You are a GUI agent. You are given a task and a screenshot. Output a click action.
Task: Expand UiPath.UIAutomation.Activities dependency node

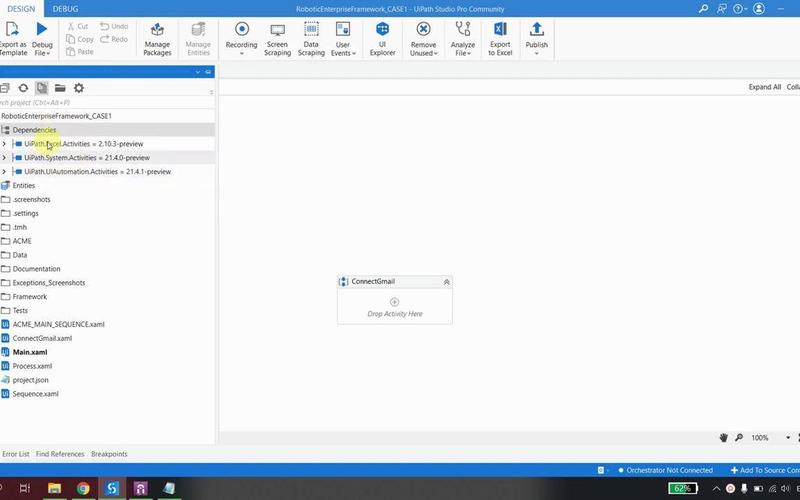pos(5,172)
